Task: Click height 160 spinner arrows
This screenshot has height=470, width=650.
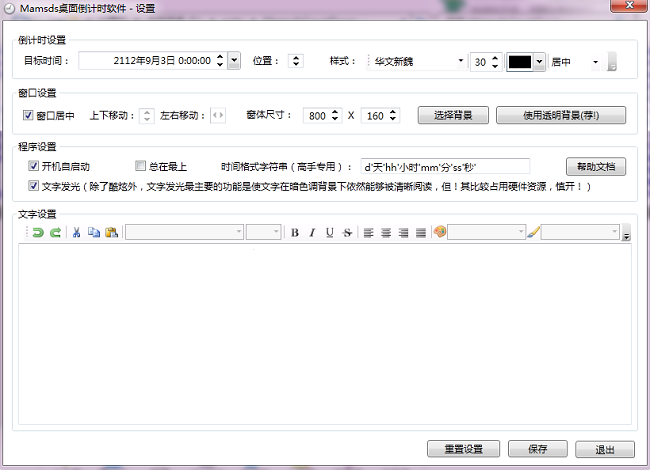Action: (x=393, y=115)
